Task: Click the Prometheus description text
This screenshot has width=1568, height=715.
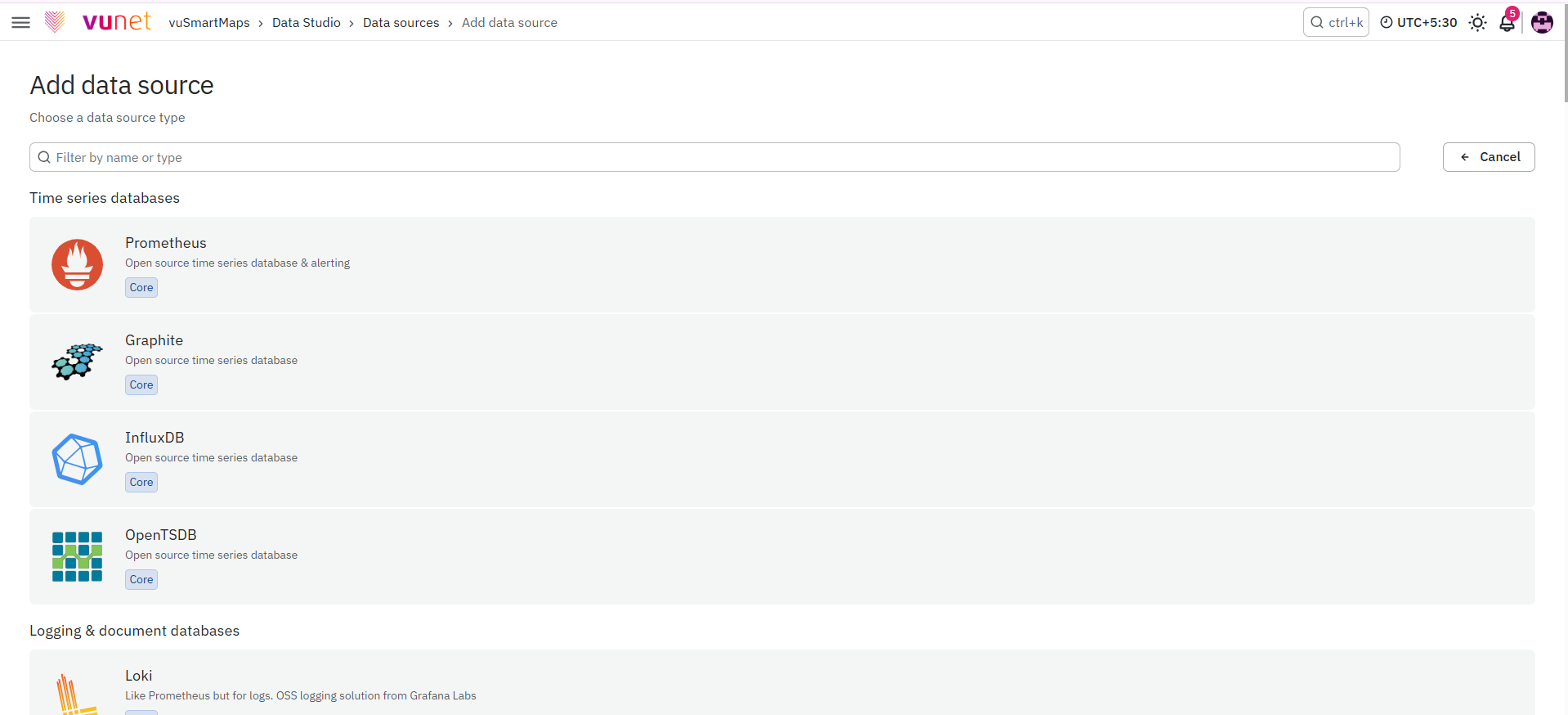Action: [237, 263]
